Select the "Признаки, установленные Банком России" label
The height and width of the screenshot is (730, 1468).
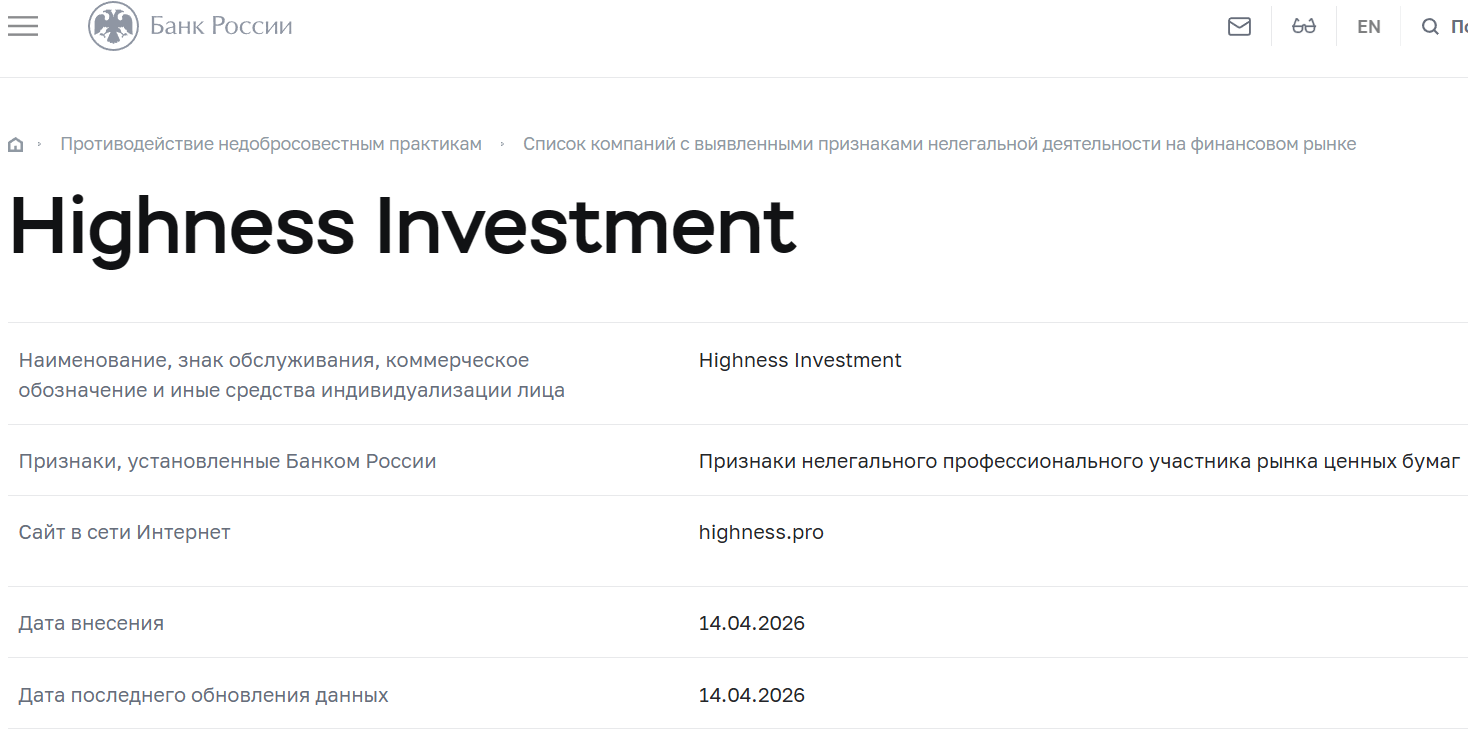(227, 462)
